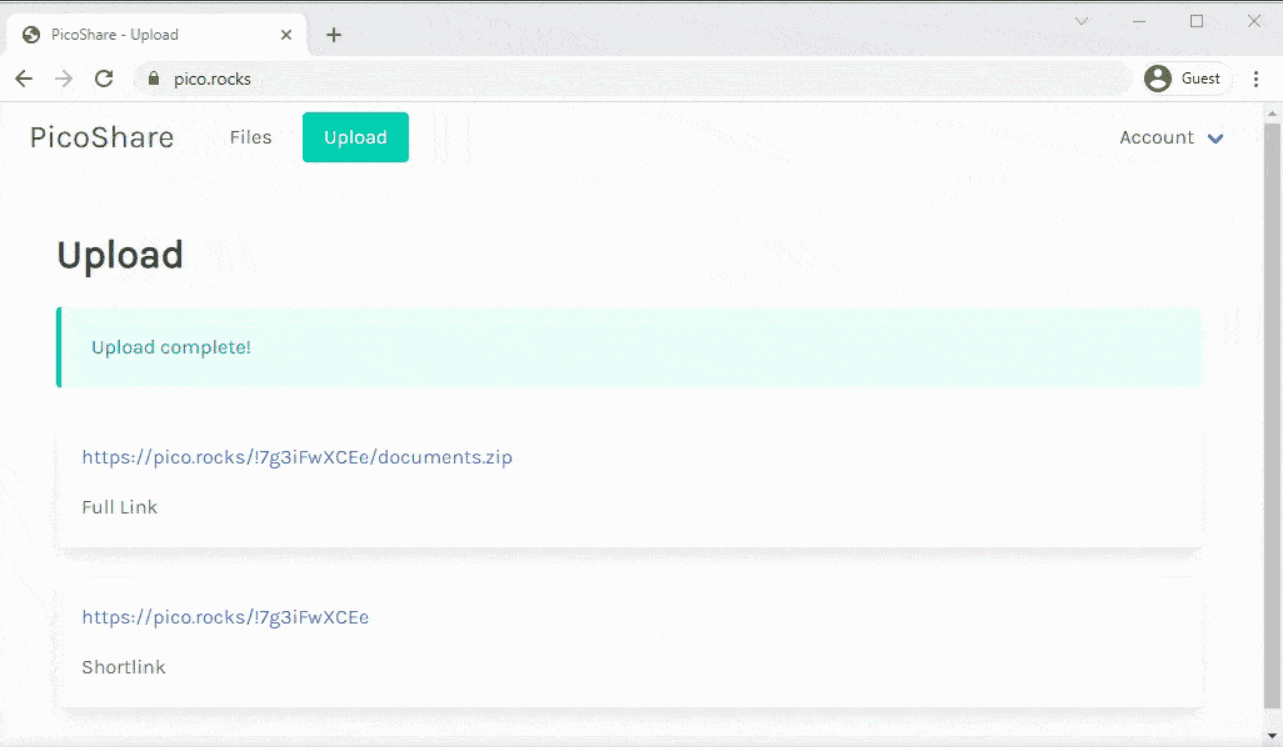1283x747 pixels.
Task: Click the page vertical scrollbar
Action: point(1272,414)
